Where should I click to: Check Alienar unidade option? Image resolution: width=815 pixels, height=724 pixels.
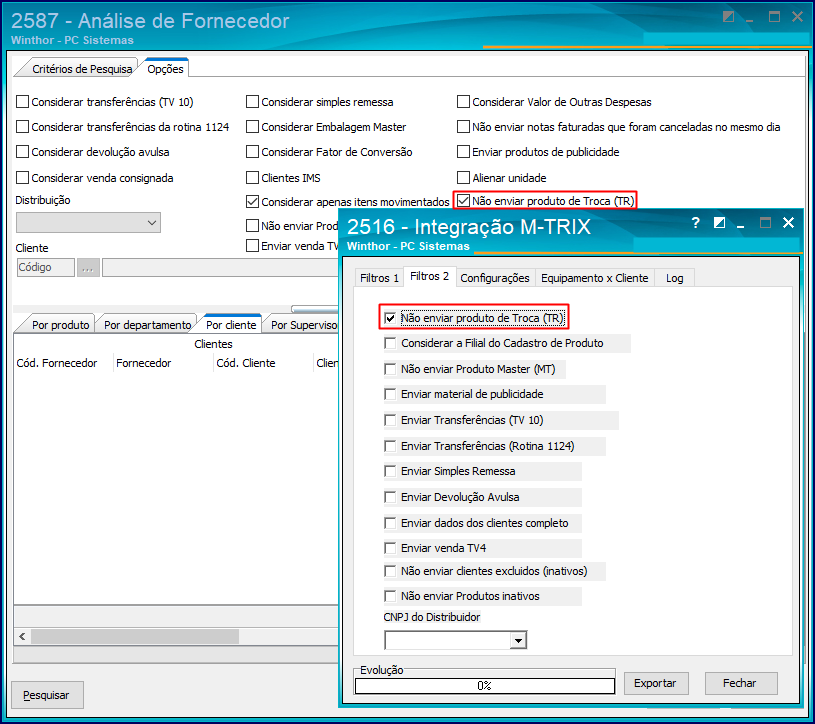click(x=463, y=177)
